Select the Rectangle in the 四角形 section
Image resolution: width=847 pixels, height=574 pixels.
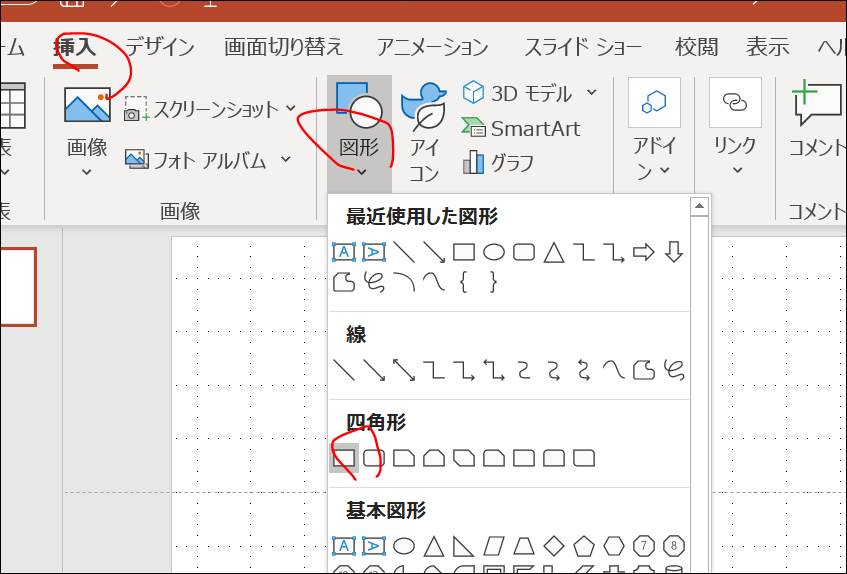tap(344, 458)
